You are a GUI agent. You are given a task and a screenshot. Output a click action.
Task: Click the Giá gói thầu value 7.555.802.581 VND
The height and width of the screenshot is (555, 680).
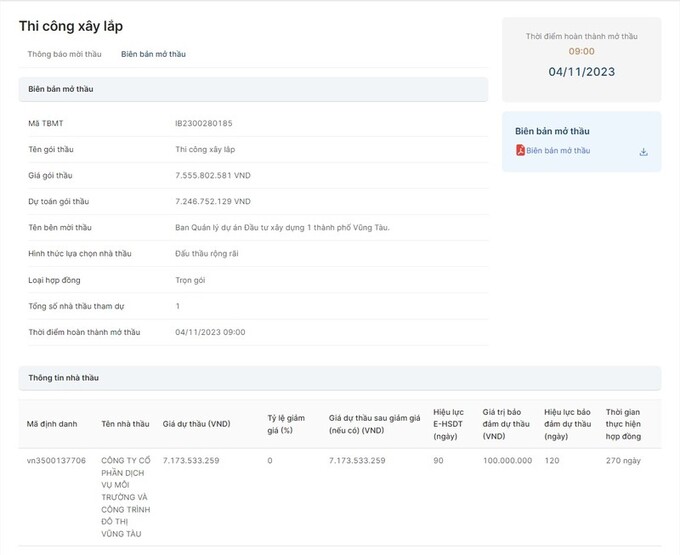(x=213, y=176)
